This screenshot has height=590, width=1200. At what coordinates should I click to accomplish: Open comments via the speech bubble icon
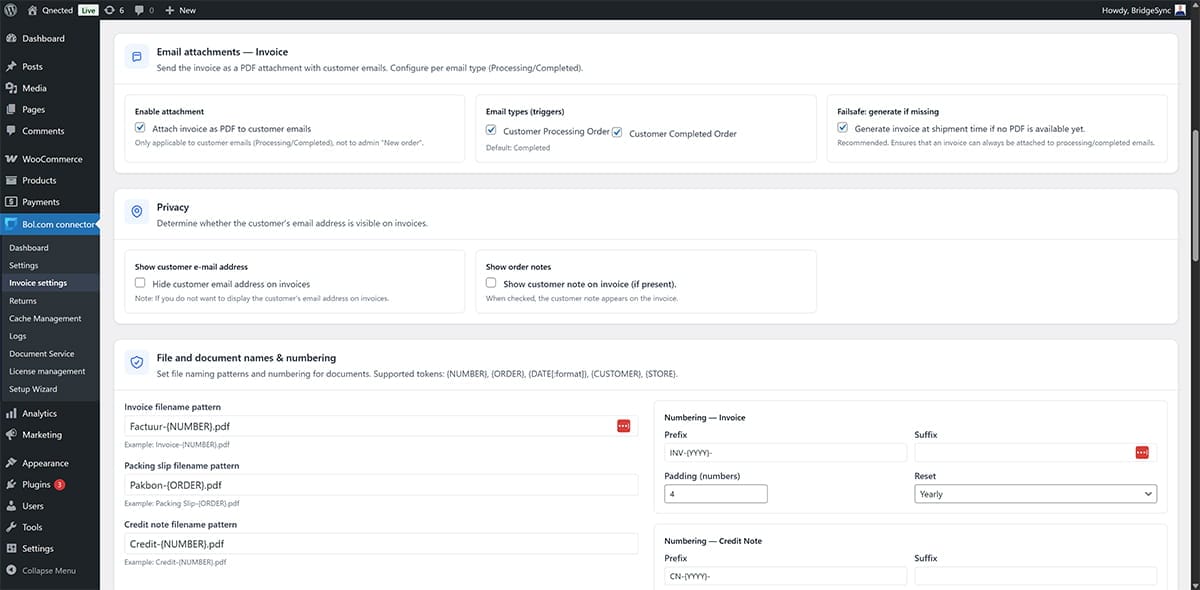click(x=137, y=10)
